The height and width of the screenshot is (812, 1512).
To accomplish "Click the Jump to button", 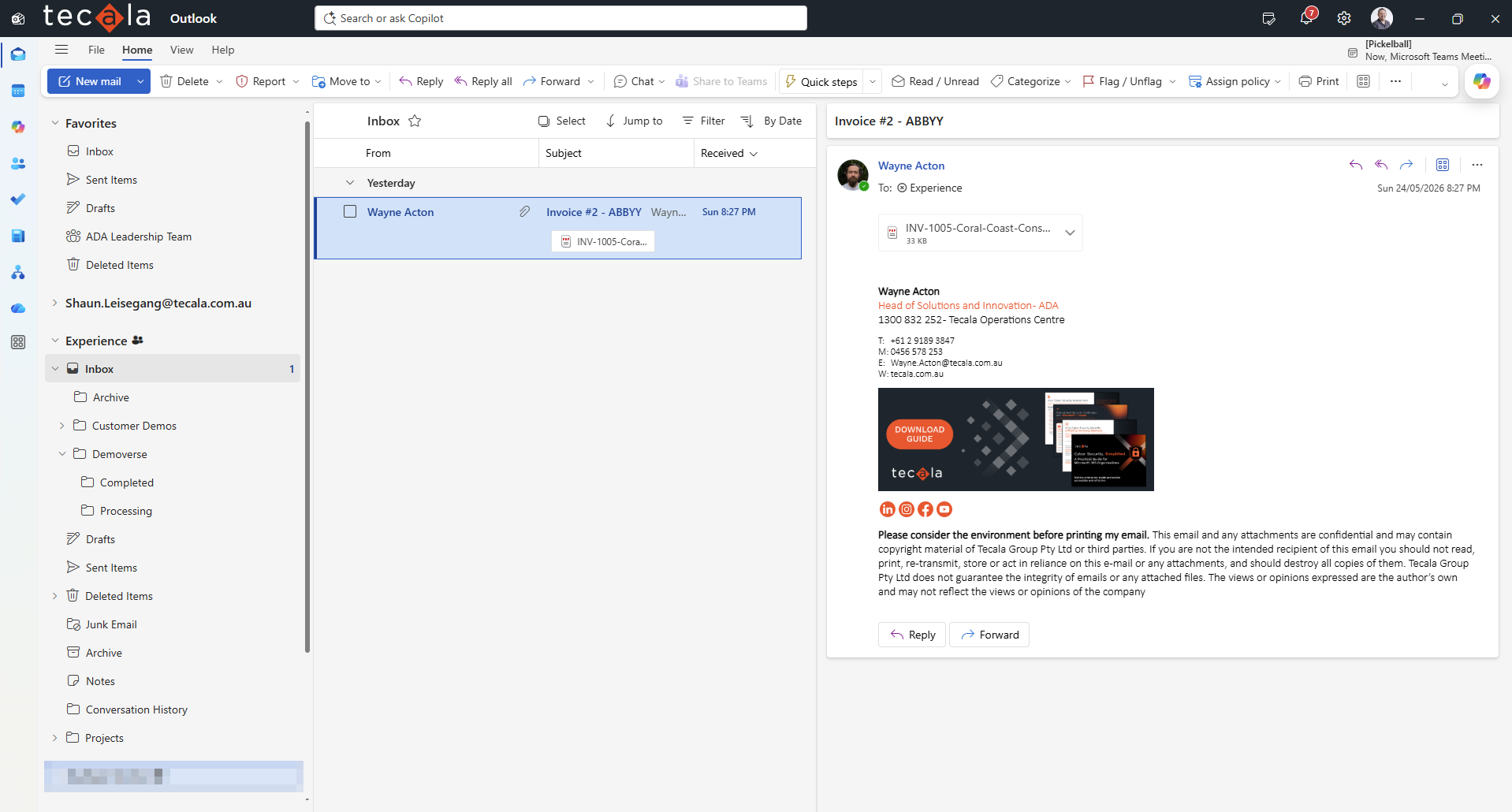I will (x=634, y=121).
